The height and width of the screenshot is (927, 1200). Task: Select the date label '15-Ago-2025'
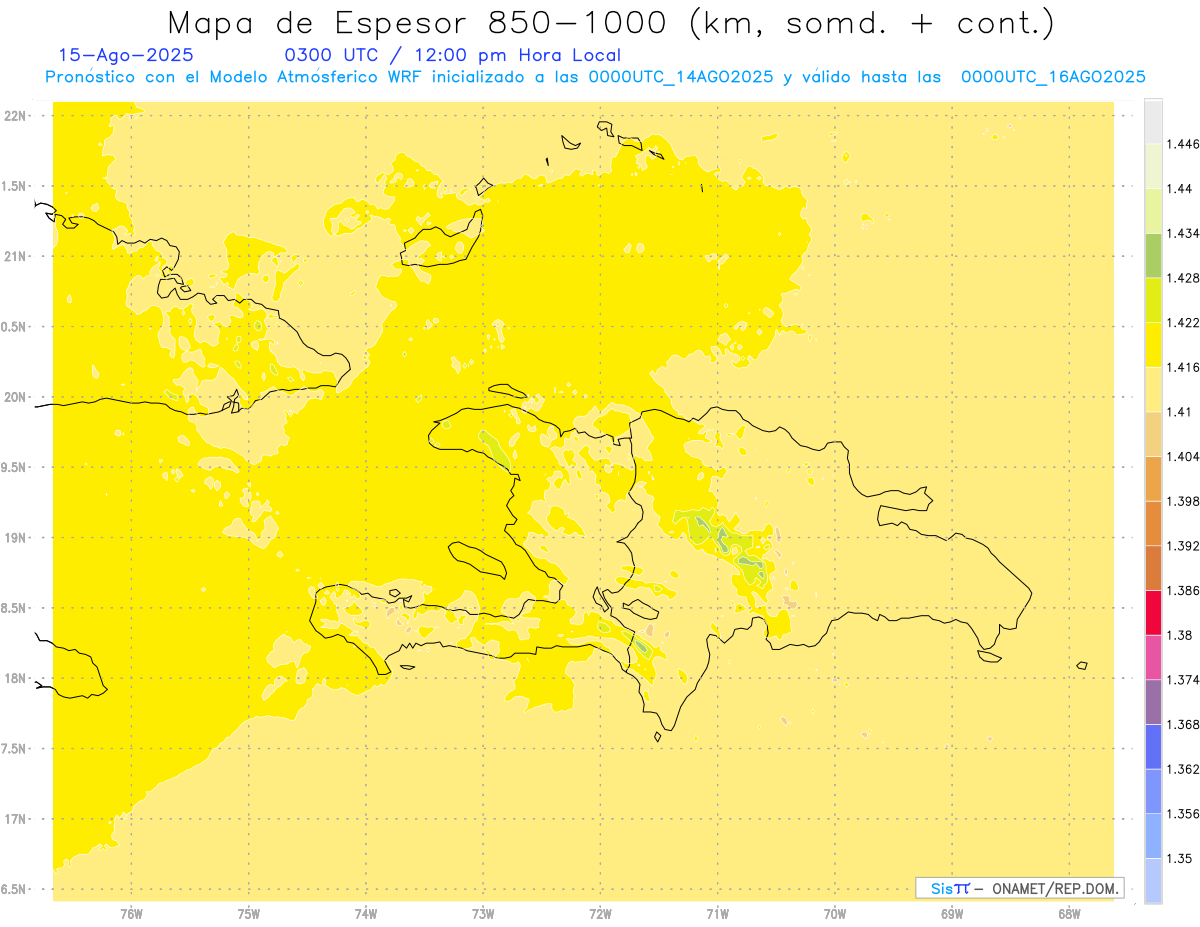pos(126,55)
